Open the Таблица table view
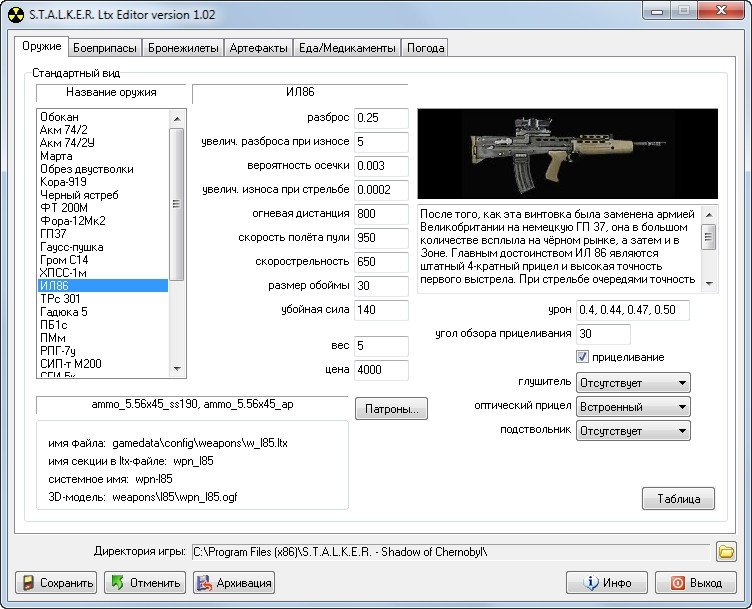The image size is (752, 609). point(678,498)
